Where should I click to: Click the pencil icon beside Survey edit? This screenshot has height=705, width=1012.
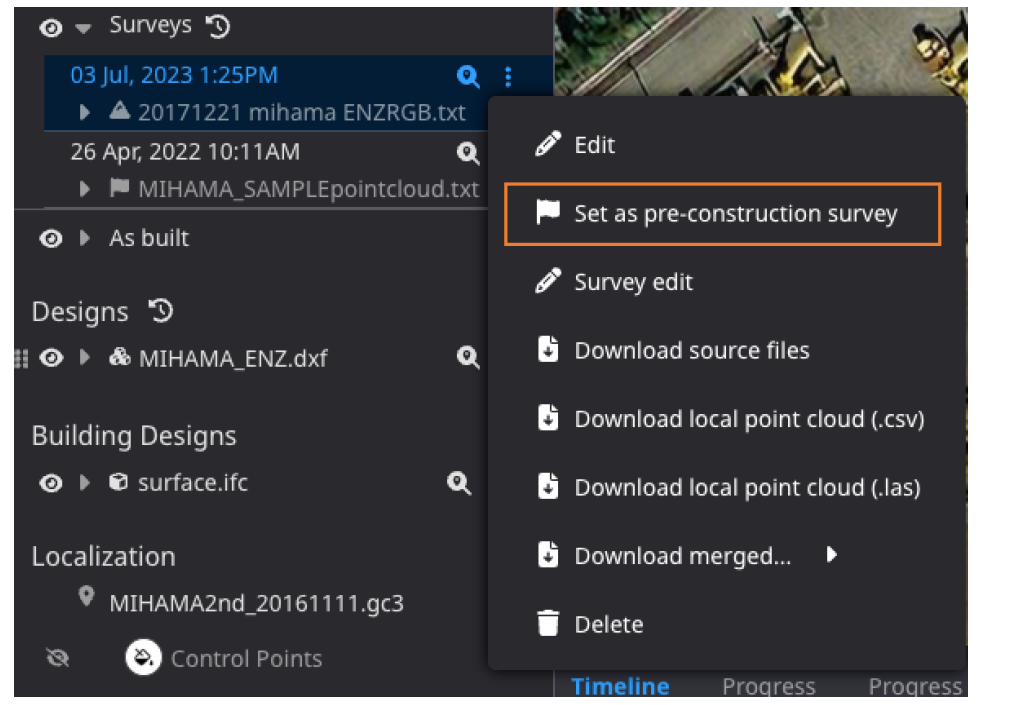click(548, 281)
